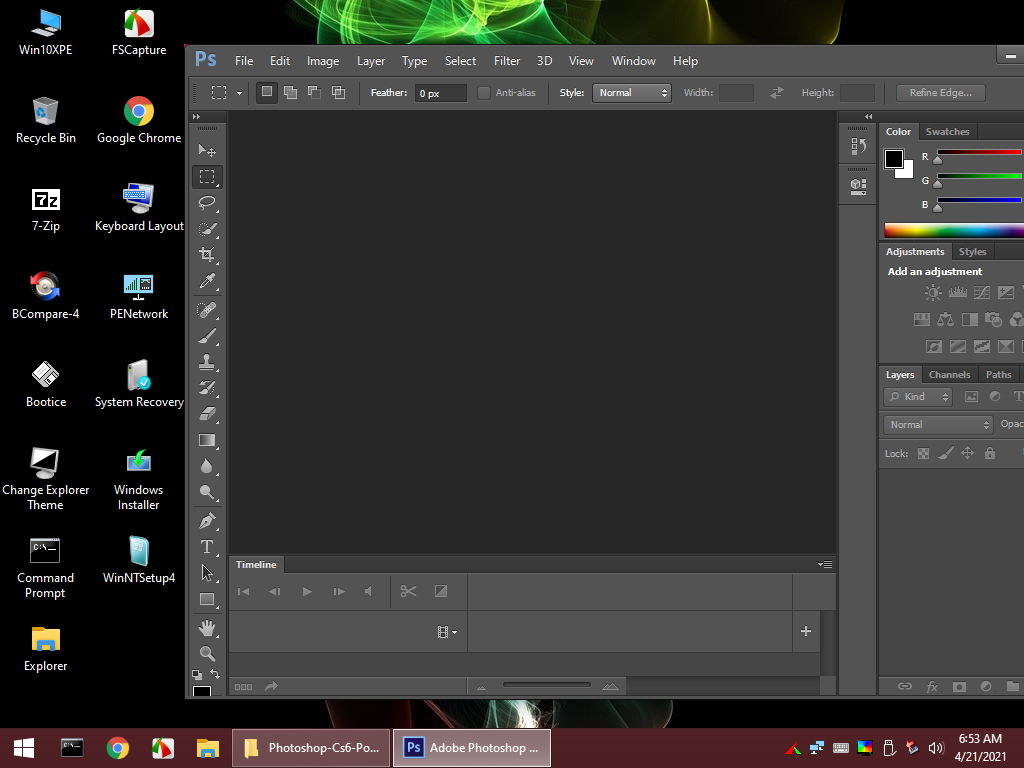Toggle Lock image pixels
Viewport: 1024px width, 768px height.
[x=946, y=453]
